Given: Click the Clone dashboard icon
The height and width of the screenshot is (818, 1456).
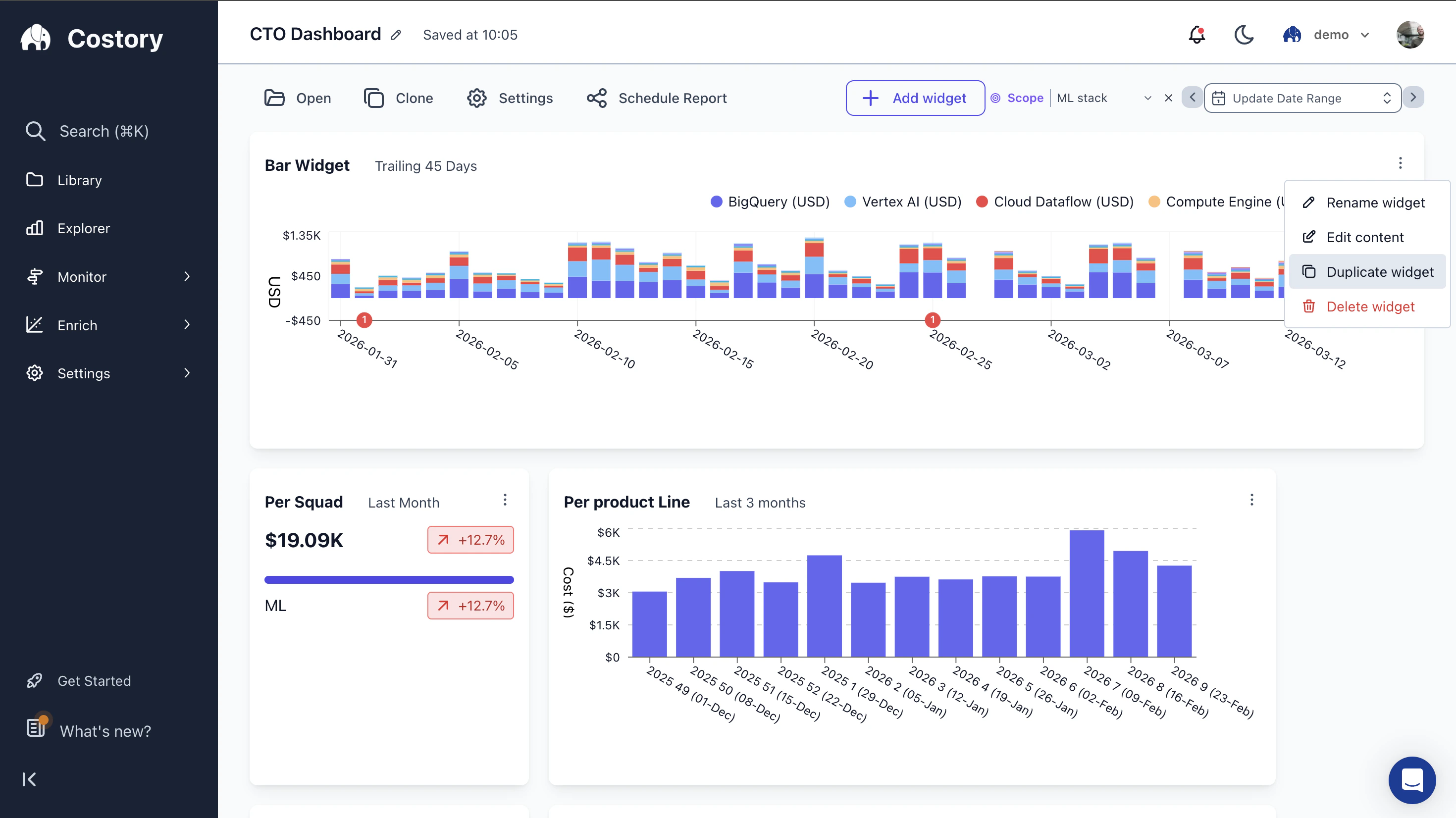Looking at the screenshot, I should coord(373,97).
